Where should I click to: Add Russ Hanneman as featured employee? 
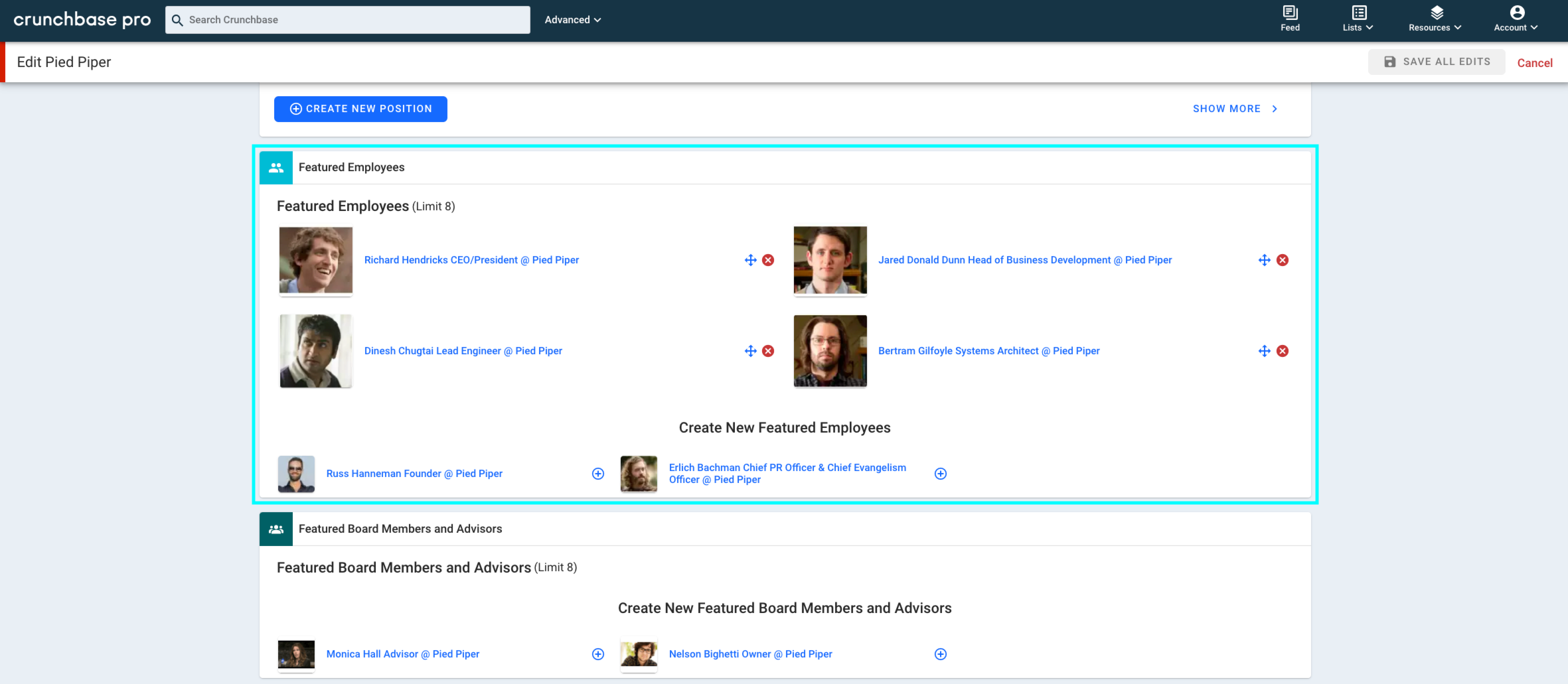coord(598,474)
